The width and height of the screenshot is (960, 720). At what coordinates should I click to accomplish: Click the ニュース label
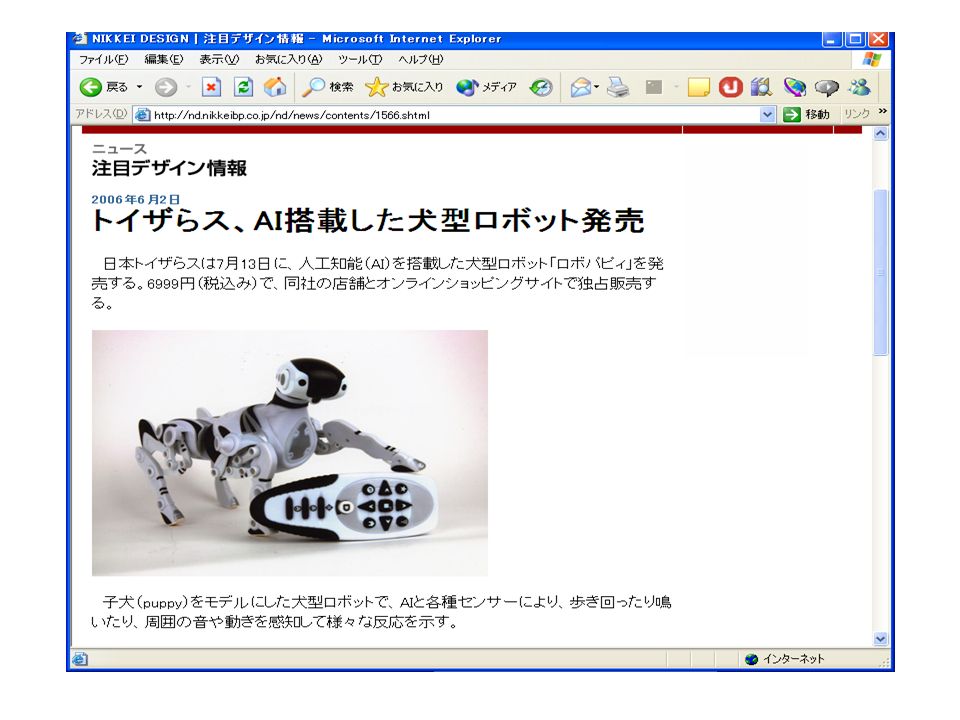point(119,149)
